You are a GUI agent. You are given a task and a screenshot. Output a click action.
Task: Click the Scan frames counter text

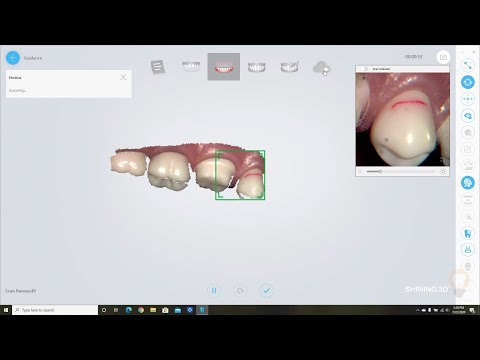(20, 291)
